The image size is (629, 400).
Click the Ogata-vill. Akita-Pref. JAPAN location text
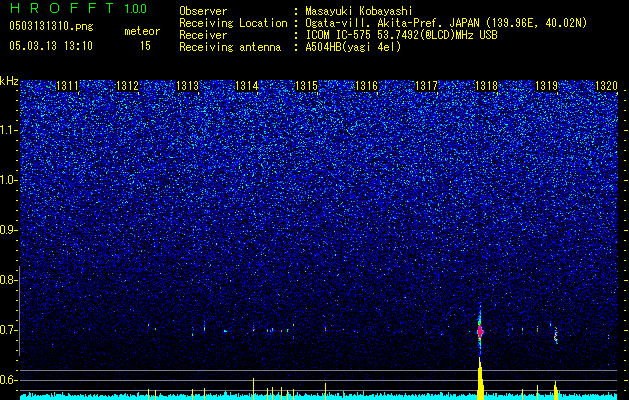pos(446,24)
